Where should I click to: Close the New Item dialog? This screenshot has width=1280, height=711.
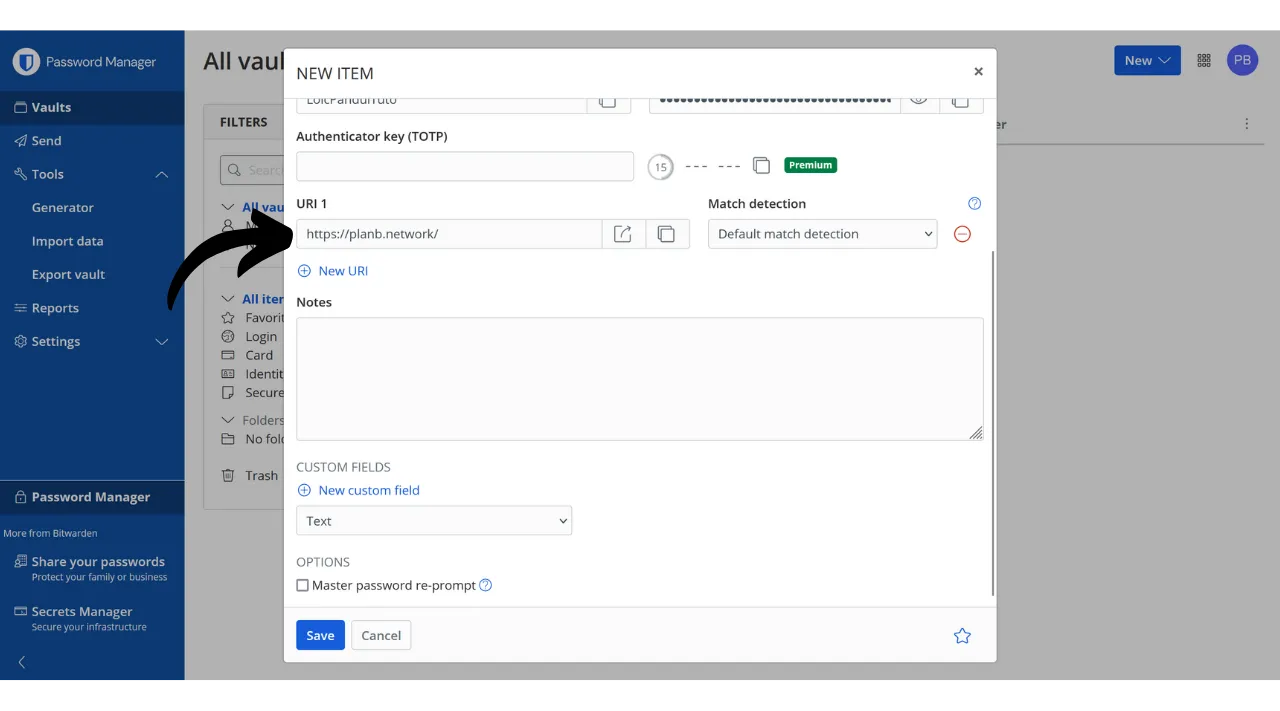click(978, 72)
